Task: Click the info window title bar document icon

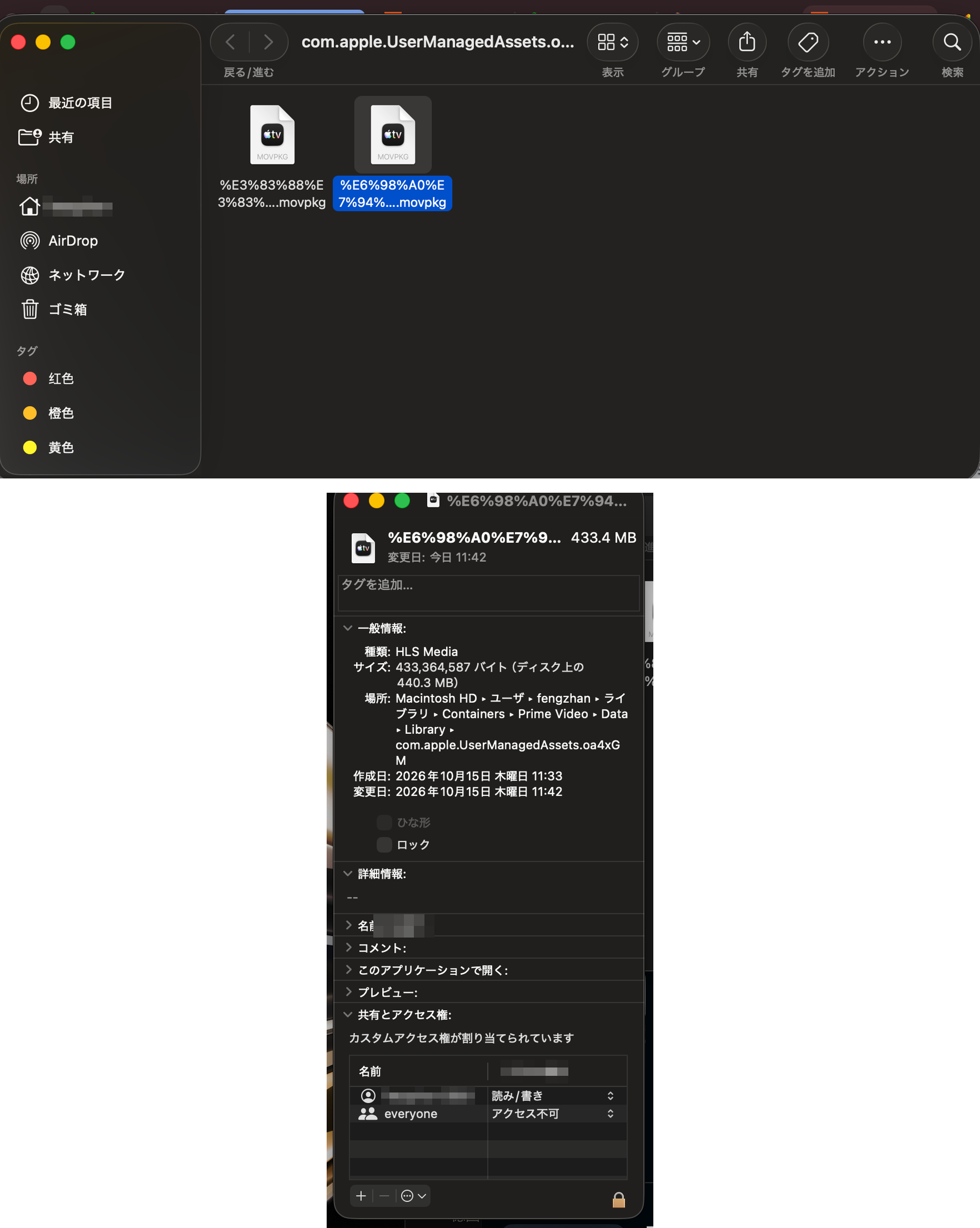Action: [x=433, y=500]
